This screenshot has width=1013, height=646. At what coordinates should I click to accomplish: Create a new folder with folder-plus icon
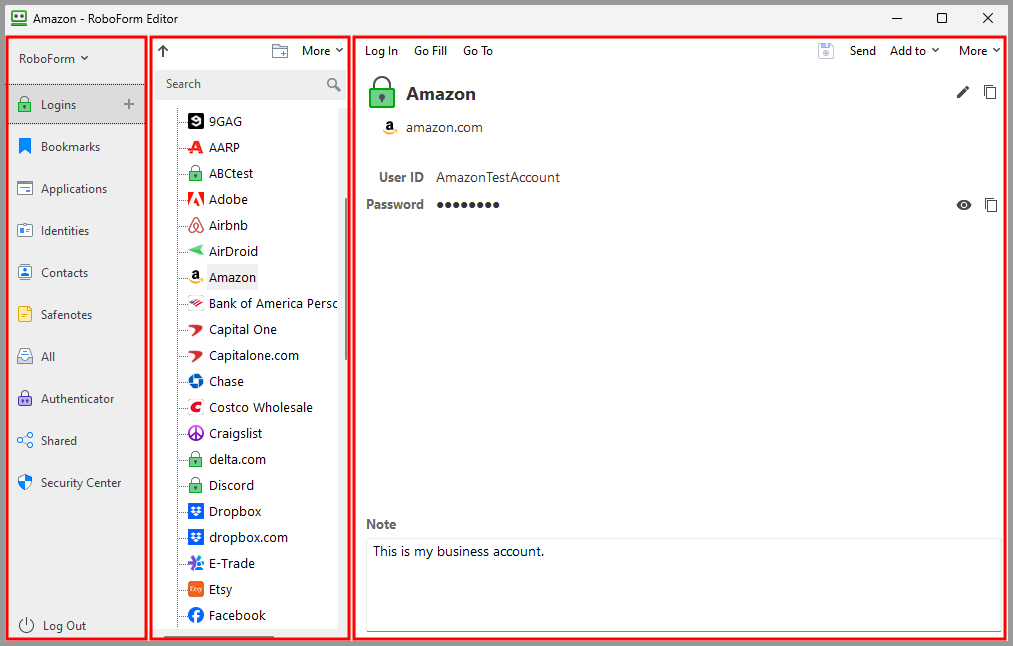[x=280, y=51]
